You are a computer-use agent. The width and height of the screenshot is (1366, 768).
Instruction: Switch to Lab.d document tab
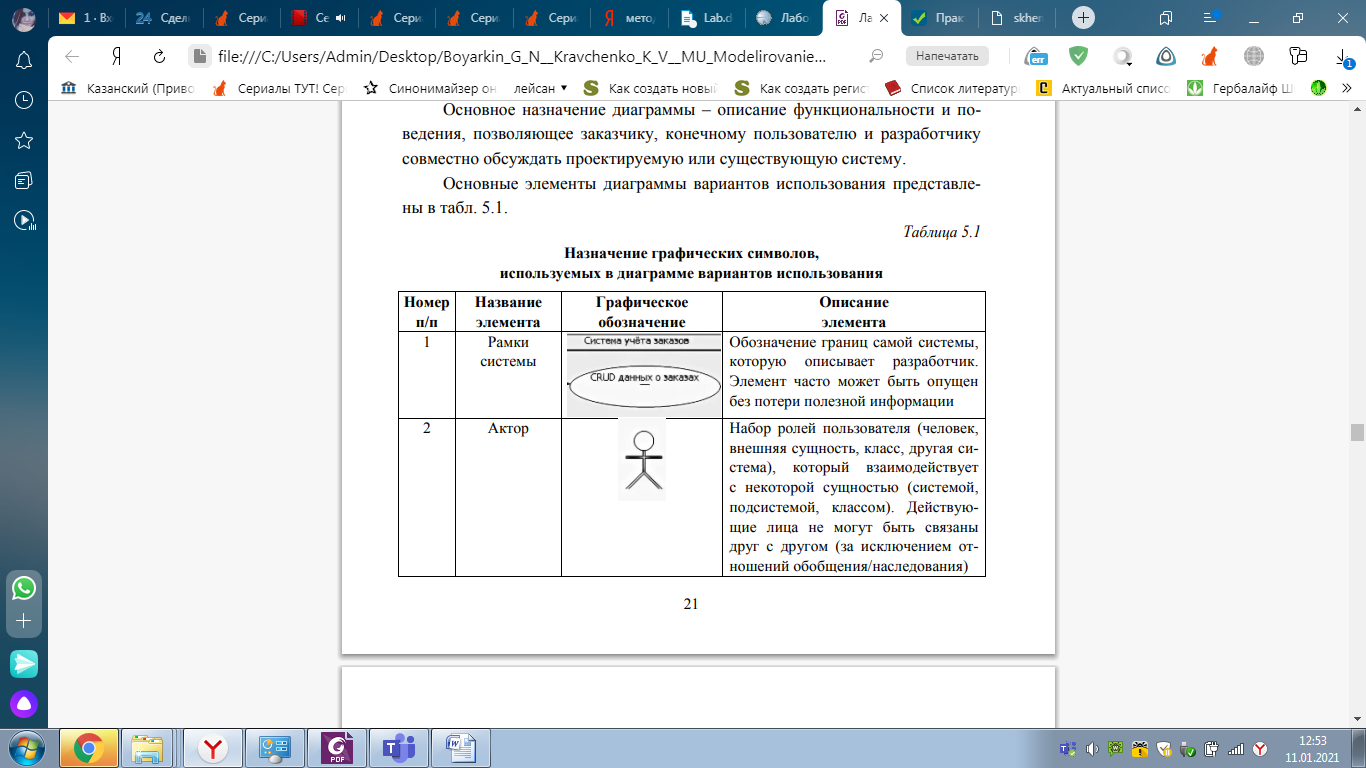(x=707, y=17)
